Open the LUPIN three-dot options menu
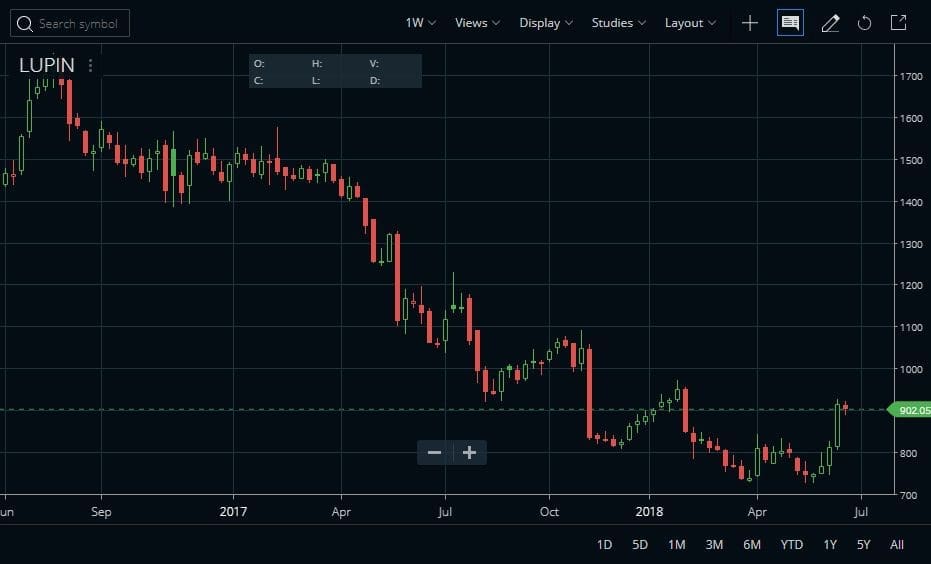Image resolution: width=931 pixels, height=564 pixels. [x=90, y=65]
